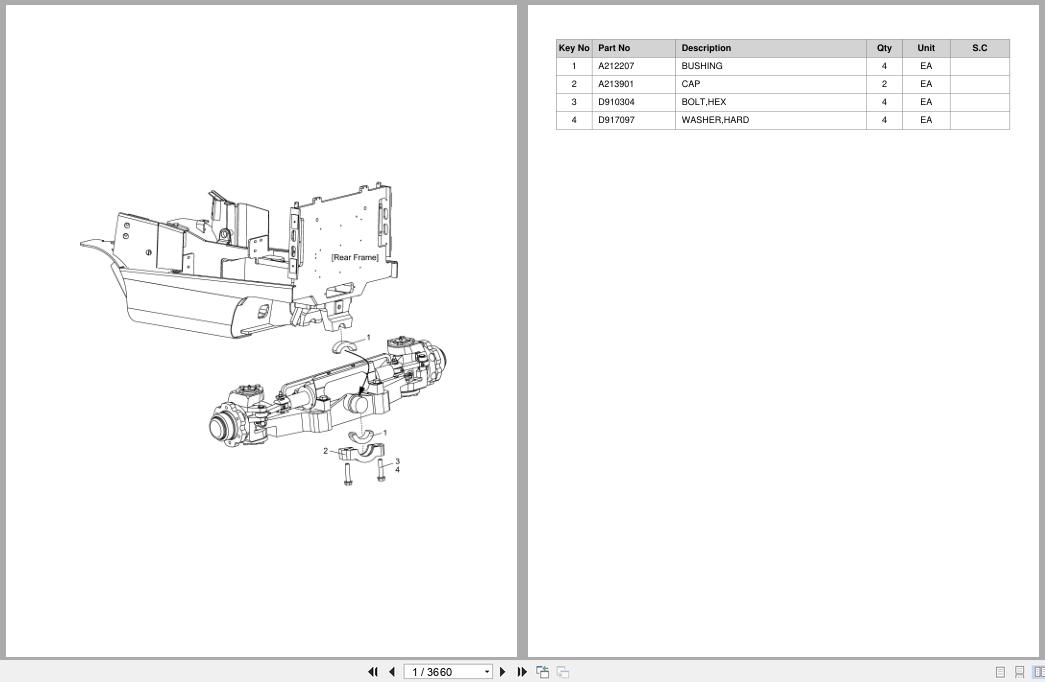Click callout 2 beside the cap in the diagram

[325, 451]
